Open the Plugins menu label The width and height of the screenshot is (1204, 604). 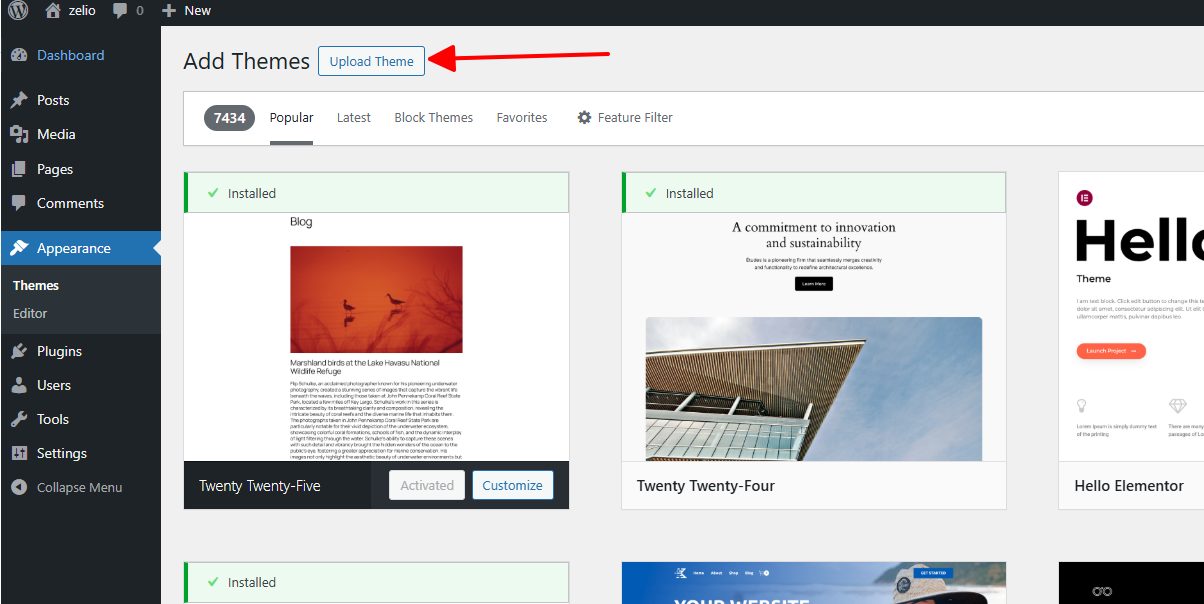point(59,351)
